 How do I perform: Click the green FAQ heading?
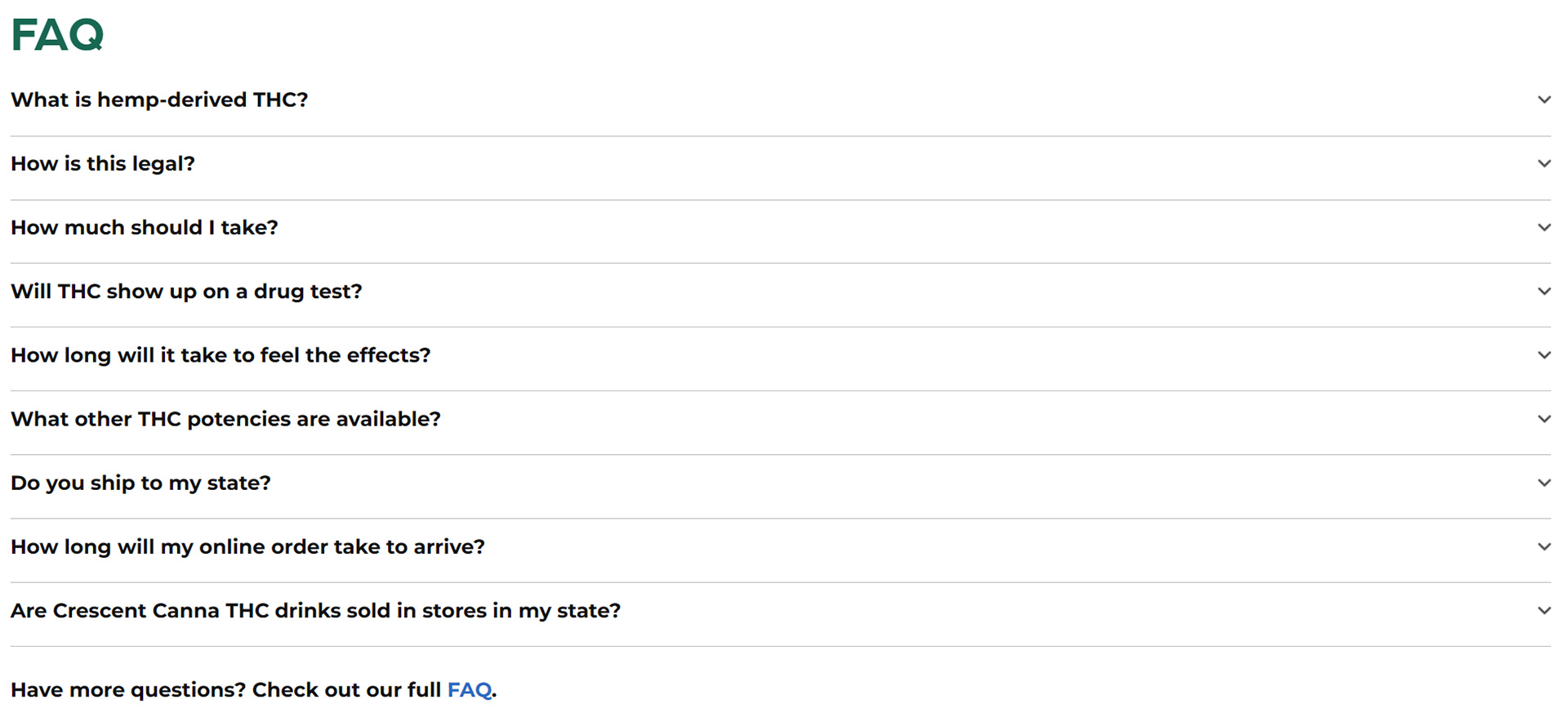[x=57, y=35]
